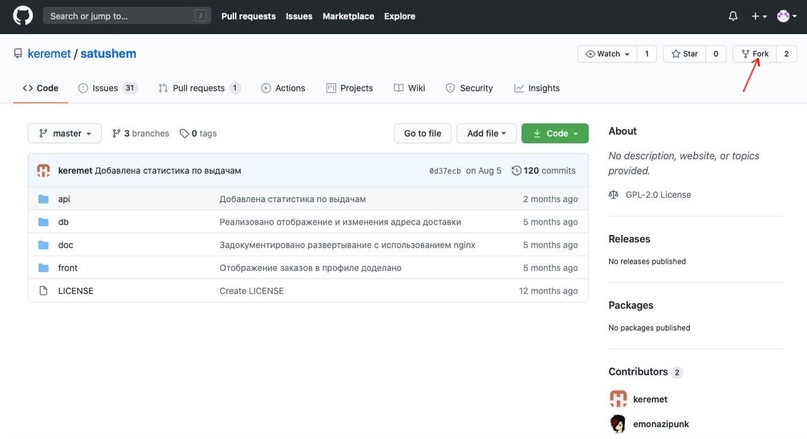Star the repository
The image size is (807, 439).
(x=685, y=54)
